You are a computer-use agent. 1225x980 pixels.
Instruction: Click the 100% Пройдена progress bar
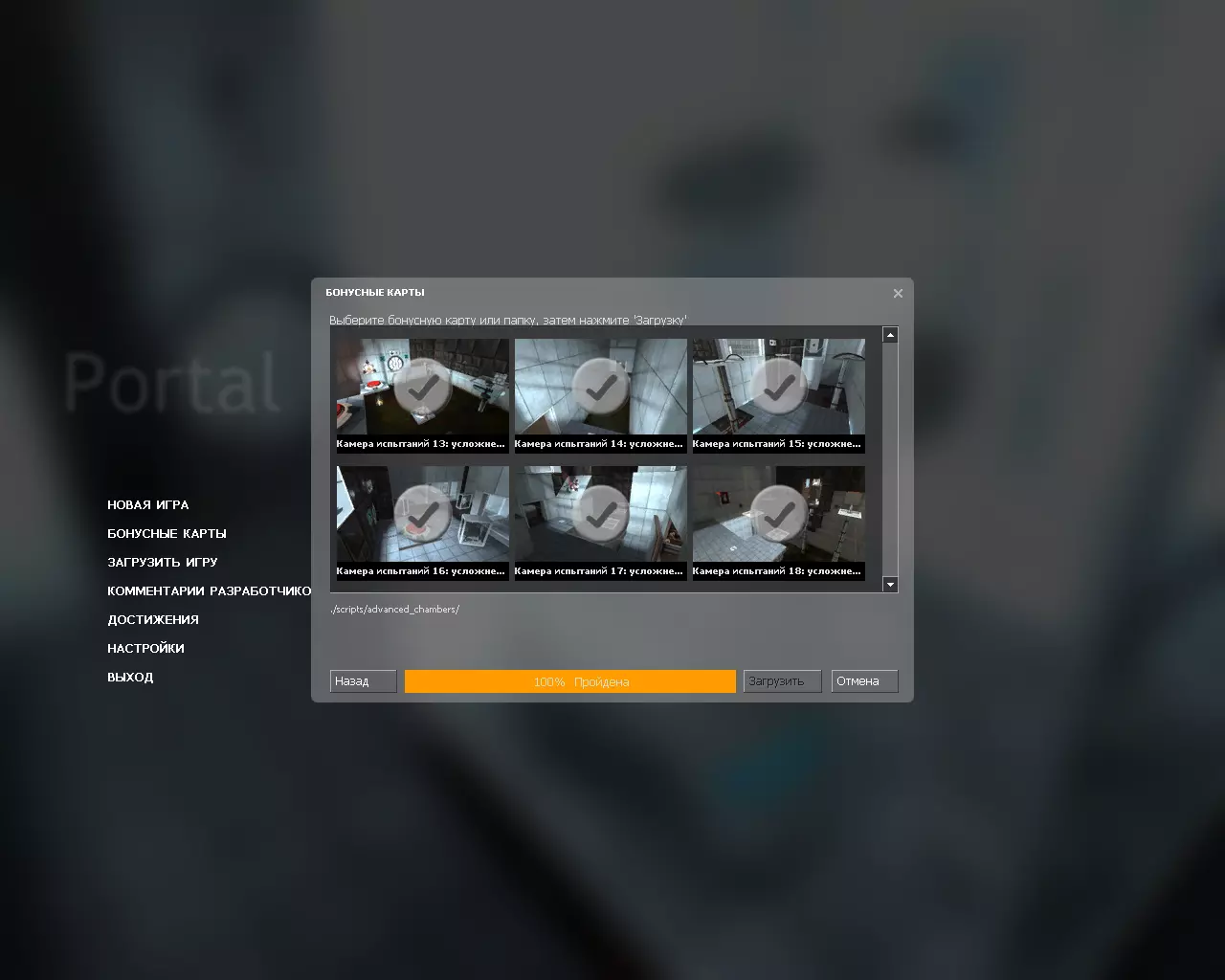click(x=570, y=681)
